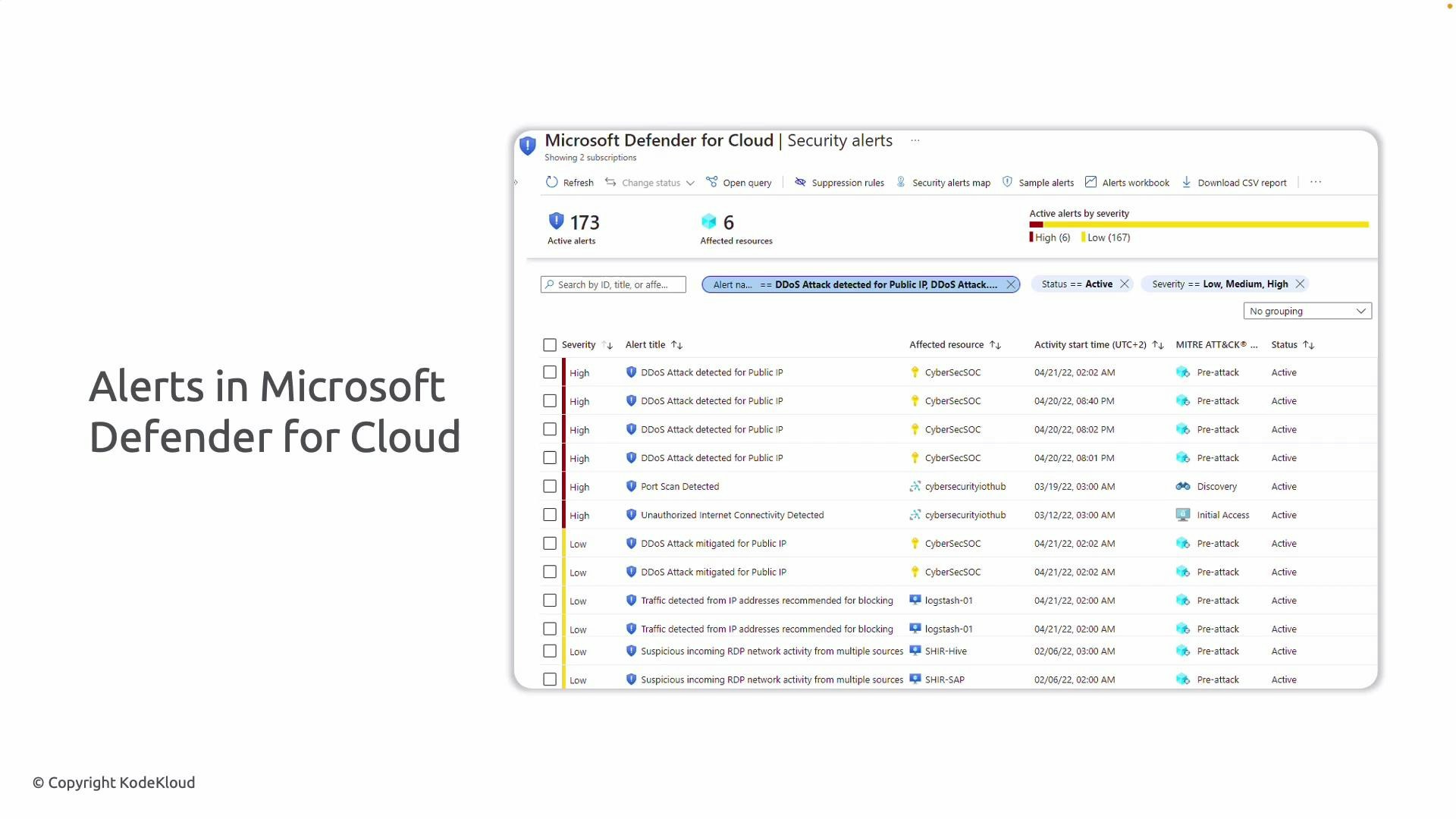Image resolution: width=1456 pixels, height=819 pixels.
Task: Refresh the security alerts list
Action: click(569, 182)
